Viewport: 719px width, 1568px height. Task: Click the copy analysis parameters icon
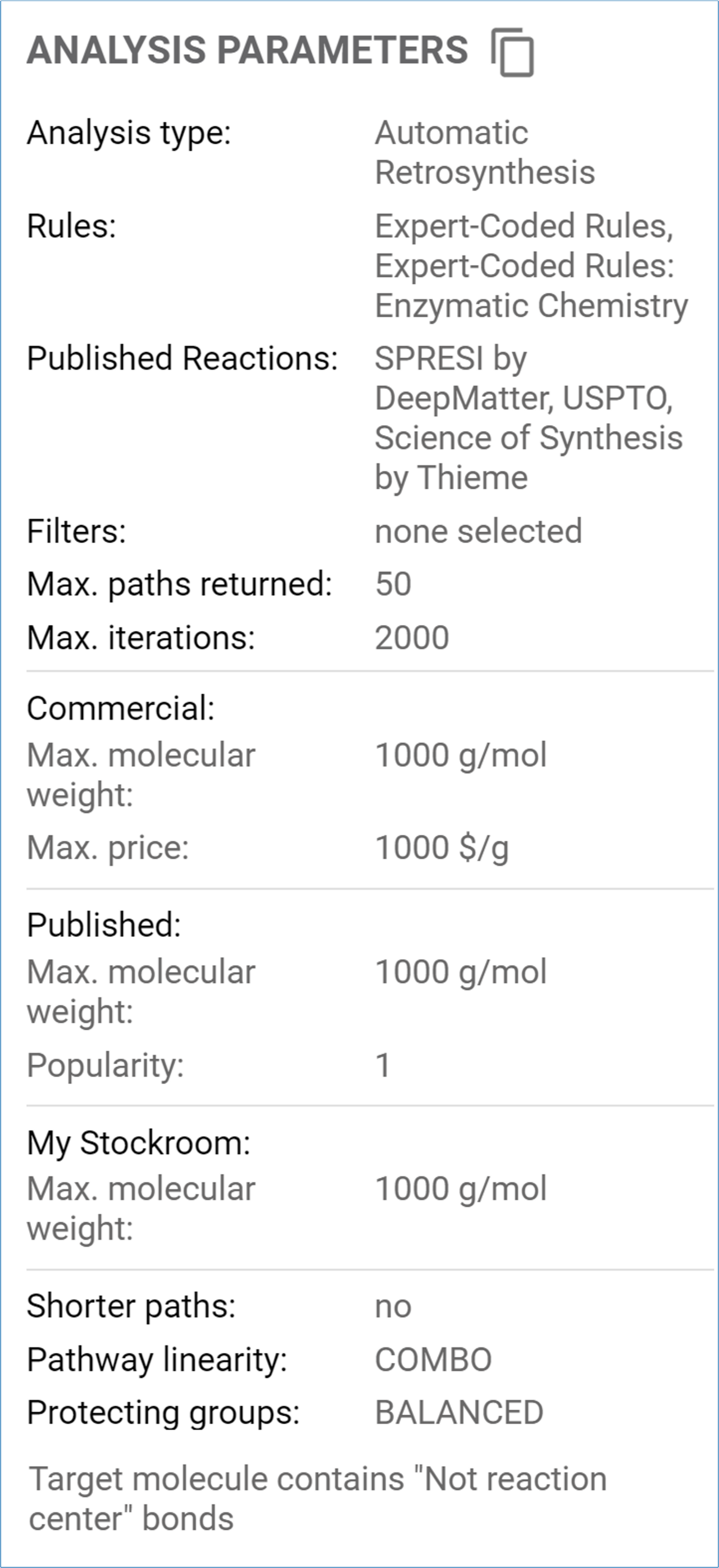tap(513, 52)
